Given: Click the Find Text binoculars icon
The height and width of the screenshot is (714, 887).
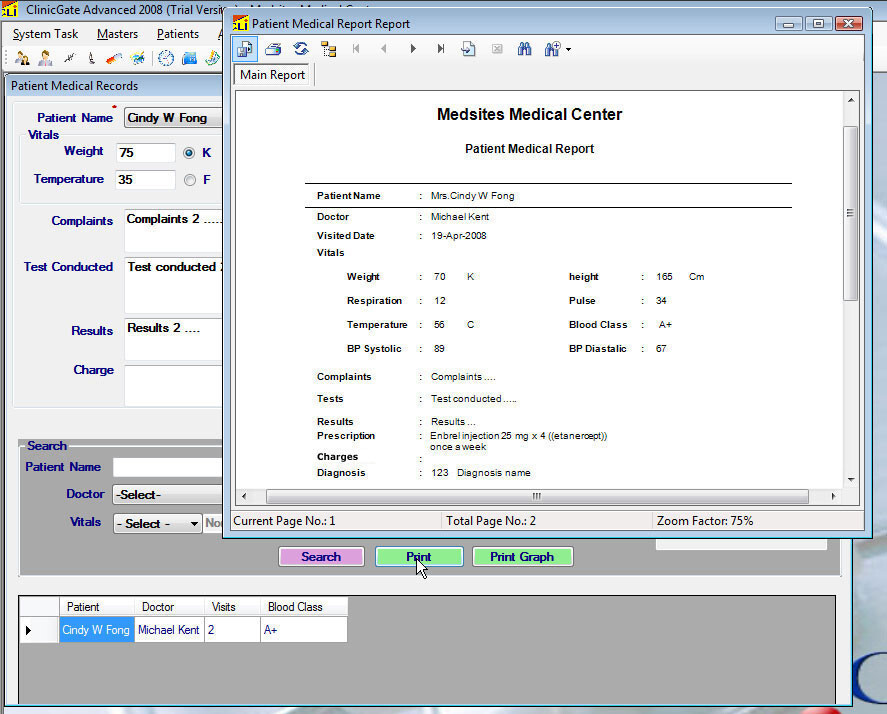Looking at the screenshot, I should pos(524,49).
